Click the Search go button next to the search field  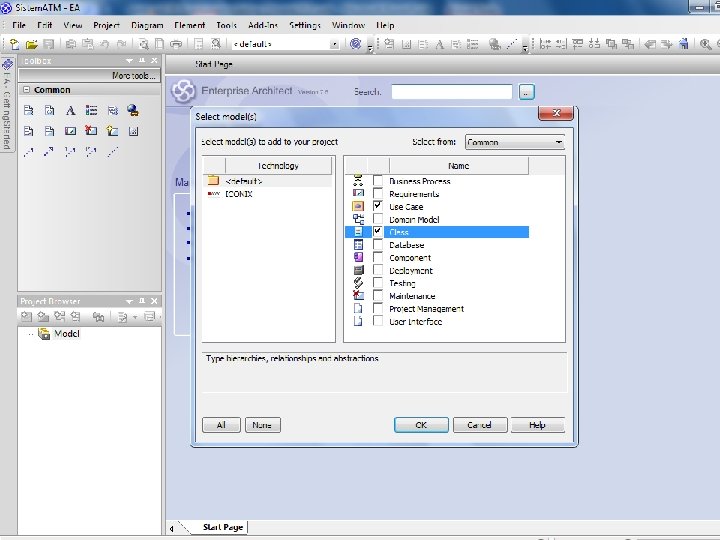[x=527, y=92]
